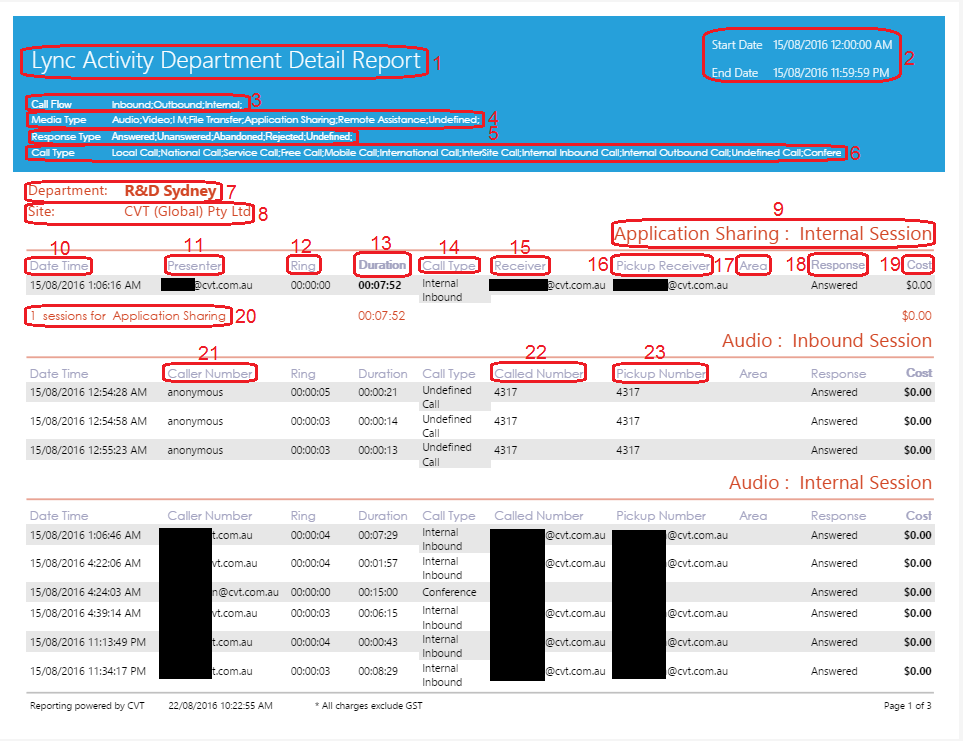Click the 'Receiver' column header
963x741 pixels.
tap(520, 266)
